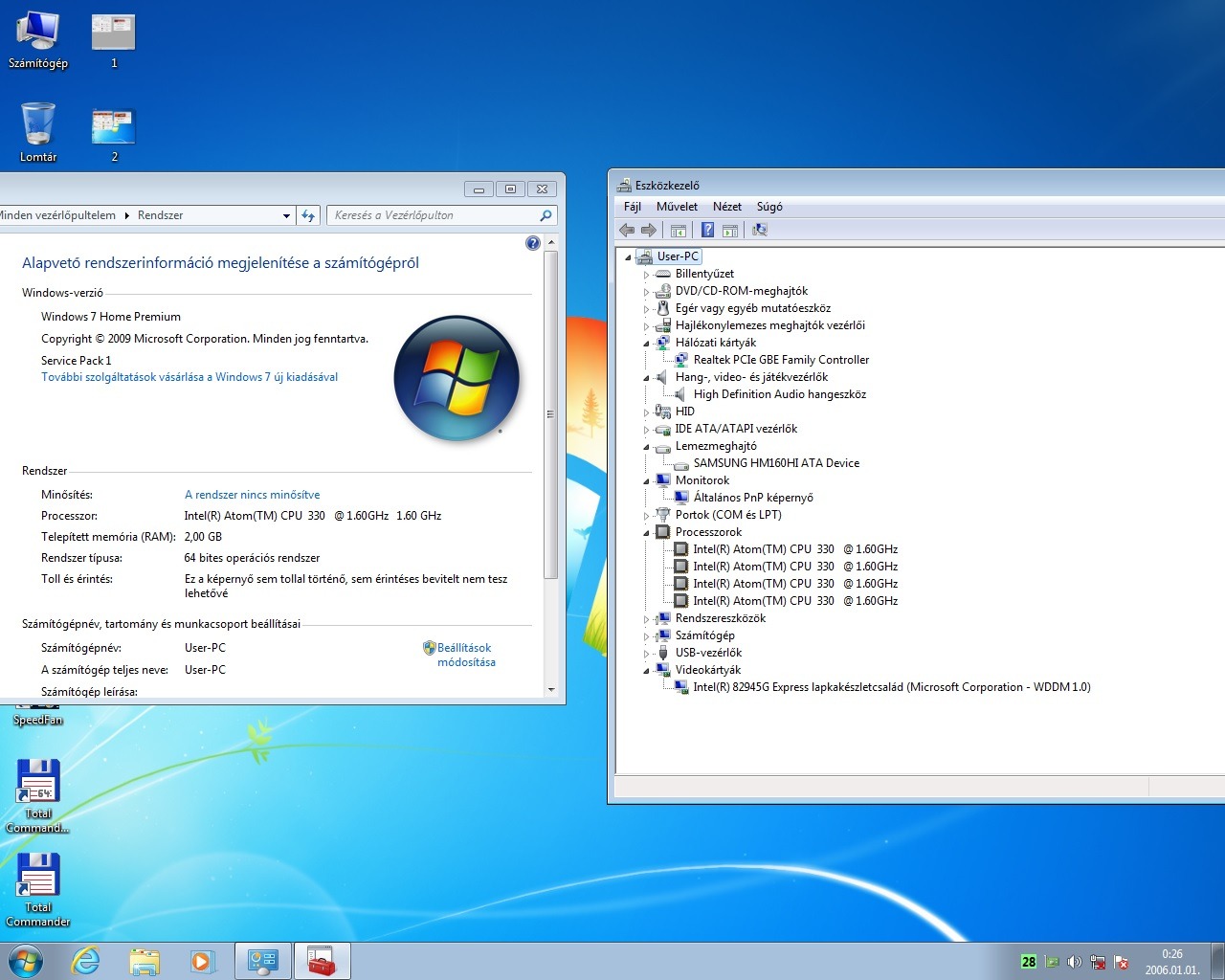
Task: Click the Rendszer window vertical scrollbar thumb
Action: (x=550, y=414)
